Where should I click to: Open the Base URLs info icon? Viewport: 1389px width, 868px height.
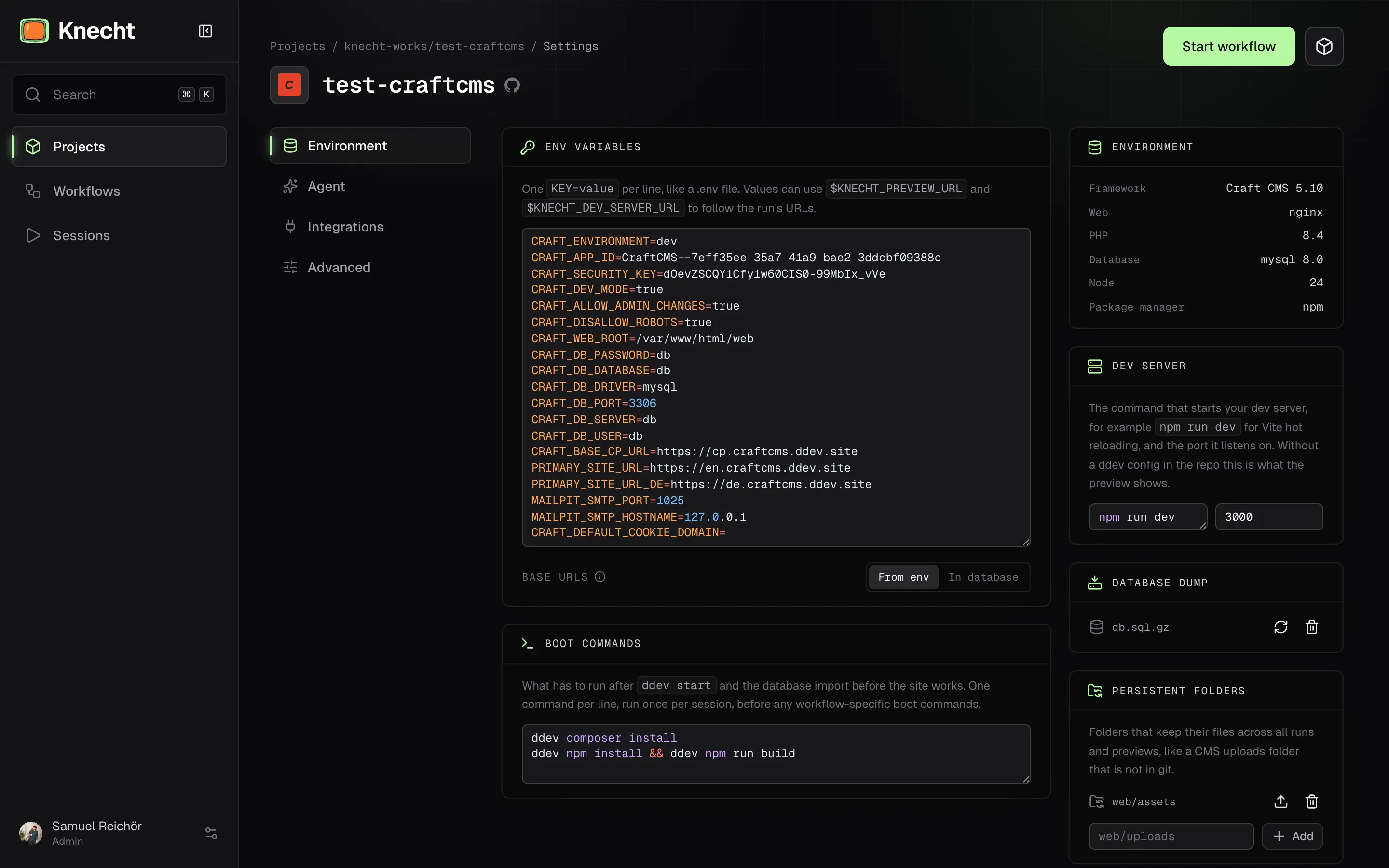tap(600, 577)
